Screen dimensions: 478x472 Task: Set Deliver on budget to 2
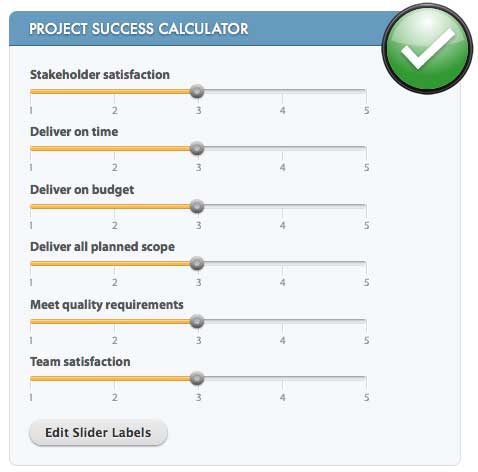click(114, 206)
